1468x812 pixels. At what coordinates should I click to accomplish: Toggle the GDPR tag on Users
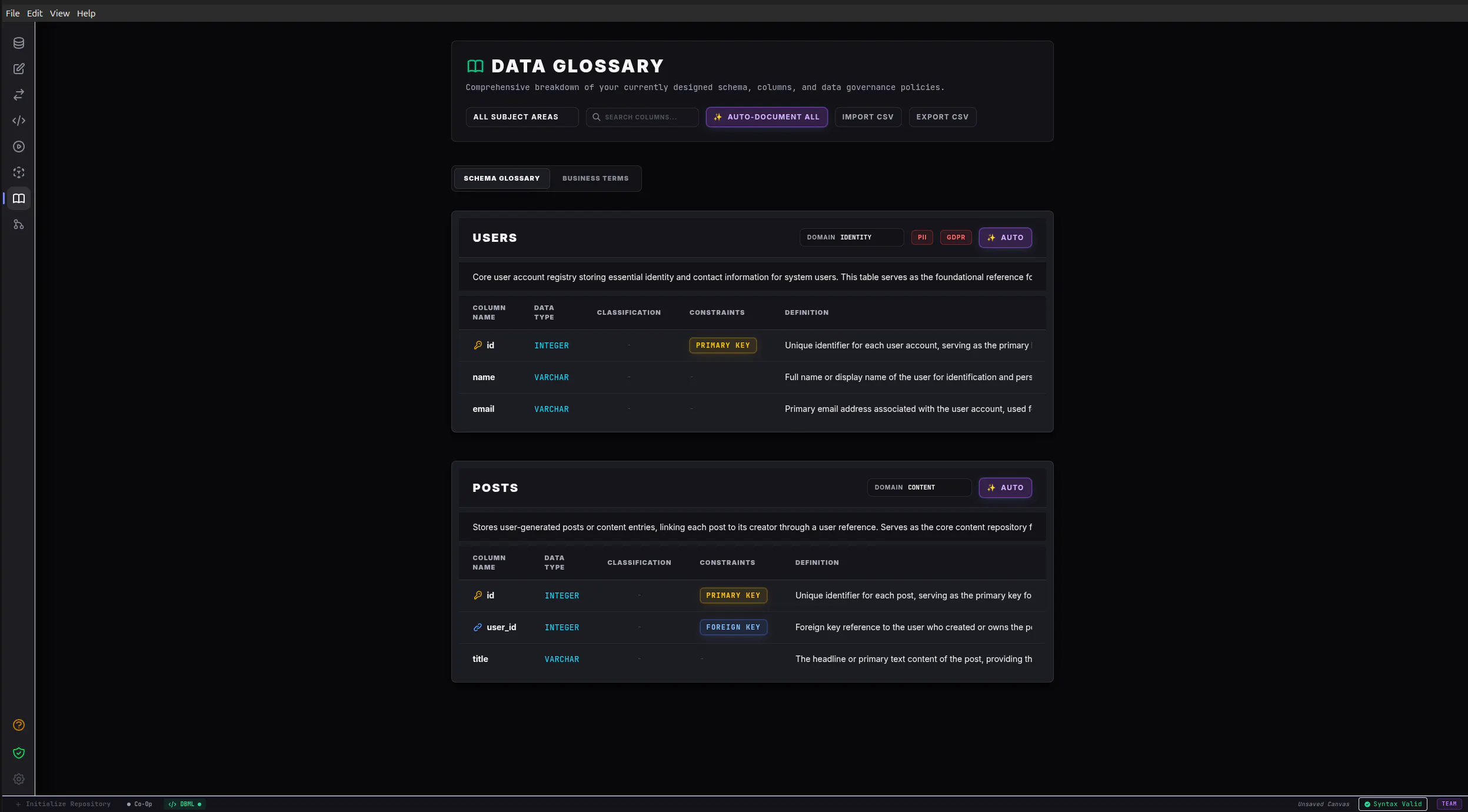click(956, 237)
